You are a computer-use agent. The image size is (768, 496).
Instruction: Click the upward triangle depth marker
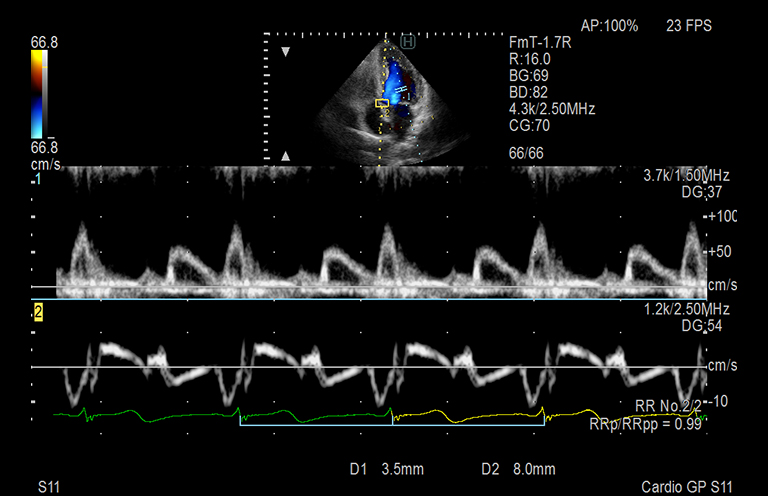tap(286, 156)
